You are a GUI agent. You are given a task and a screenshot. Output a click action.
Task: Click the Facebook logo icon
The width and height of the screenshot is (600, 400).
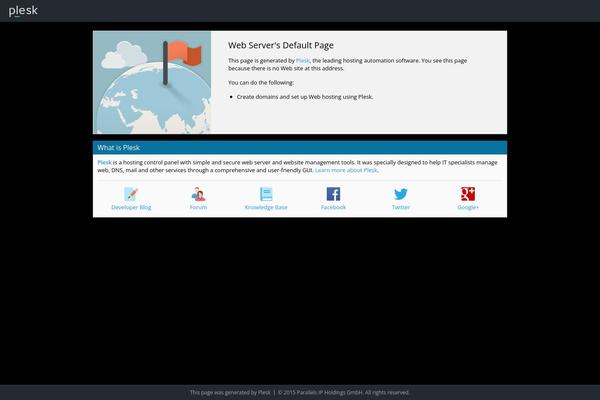tap(333, 194)
